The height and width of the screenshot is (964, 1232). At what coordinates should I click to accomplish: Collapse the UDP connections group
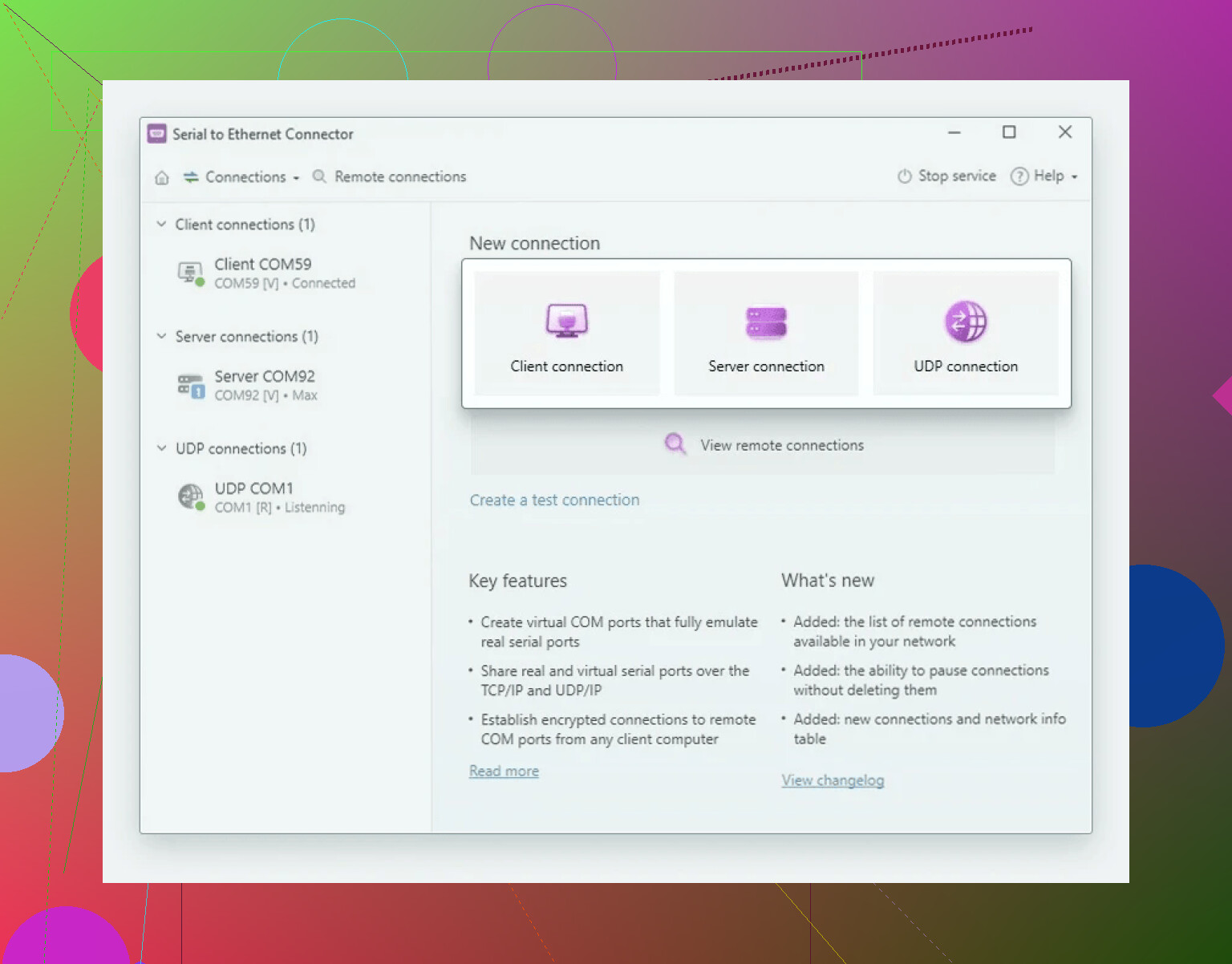pos(161,448)
